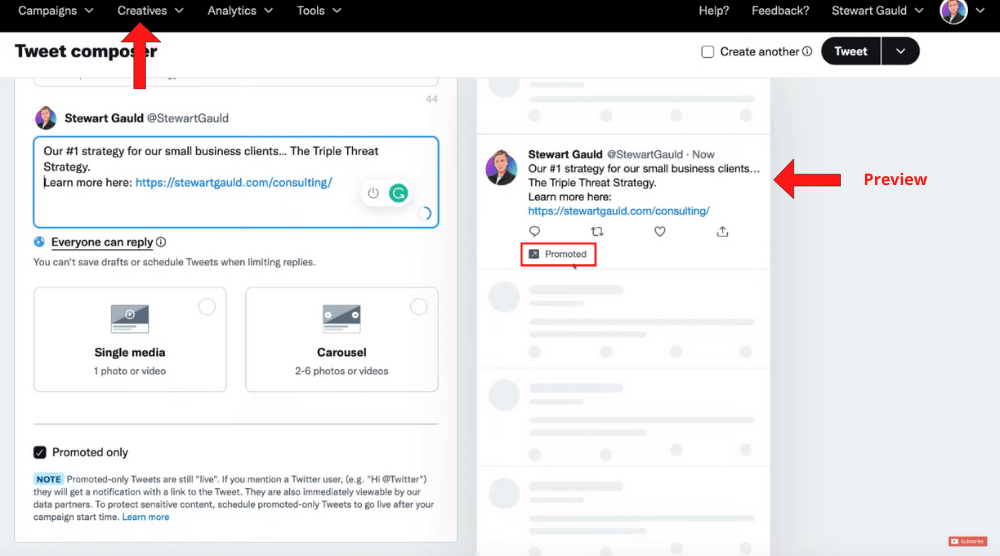Click the green Grammarly icon

pos(399,193)
